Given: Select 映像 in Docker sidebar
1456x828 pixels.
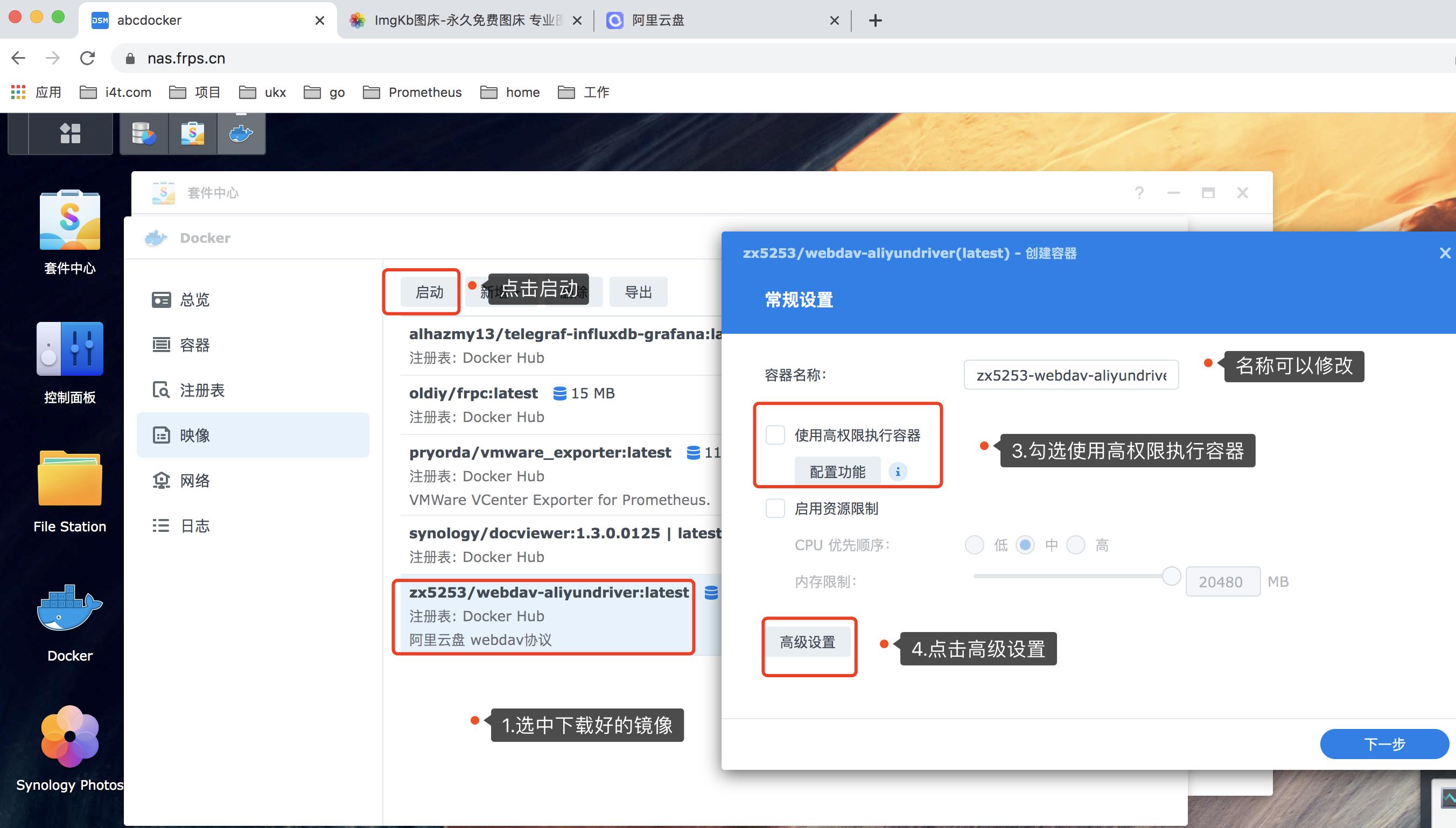Looking at the screenshot, I should pos(253,435).
